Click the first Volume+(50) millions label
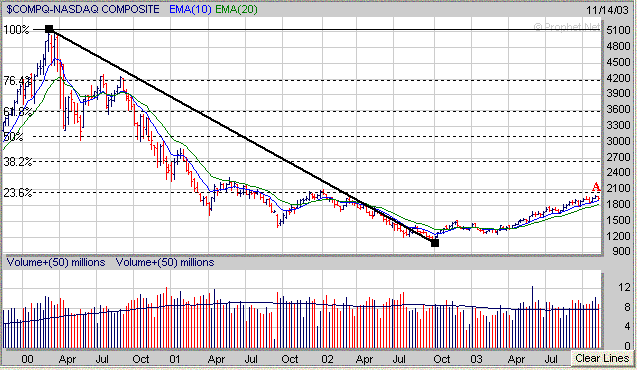Viewport: 637px width, 370px height. coord(56,262)
